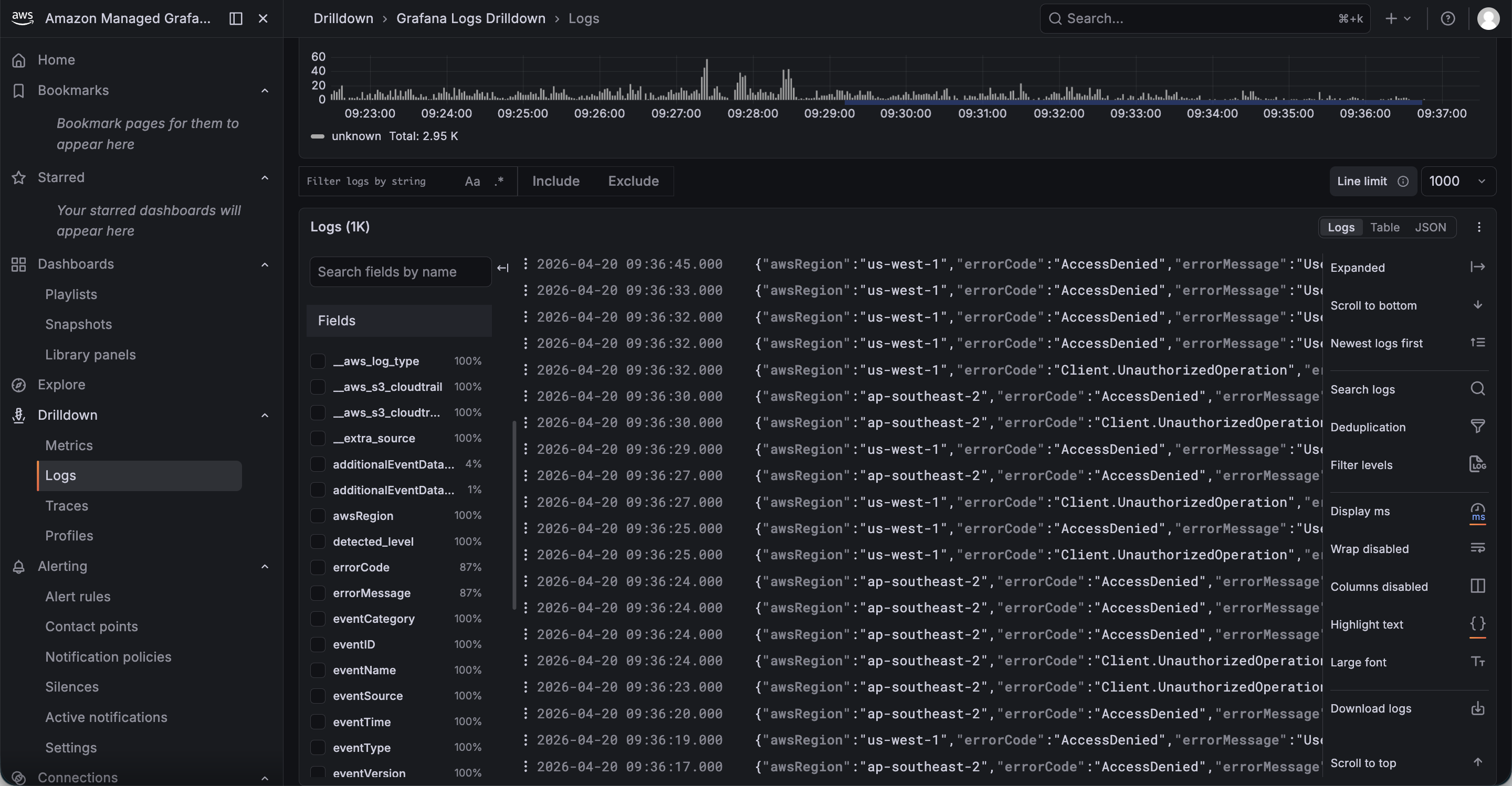This screenshot has width=1512, height=786.
Task: Click the Exclude filter button
Action: [633, 181]
